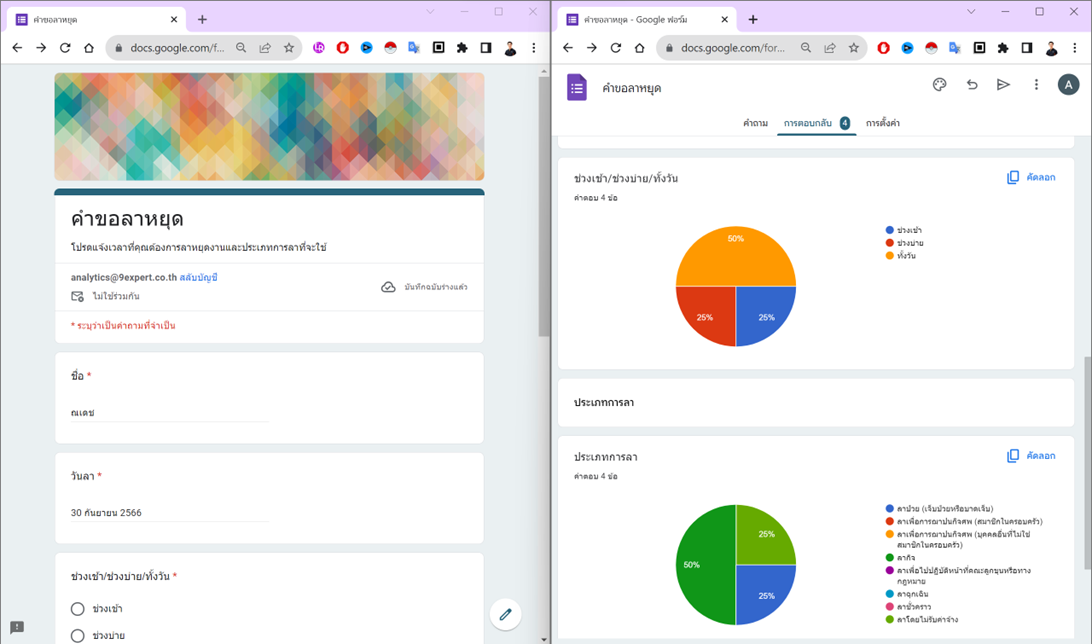Click the Pokeball extension icon in the toolbar
Image resolution: width=1092 pixels, height=644 pixels.
388,47
